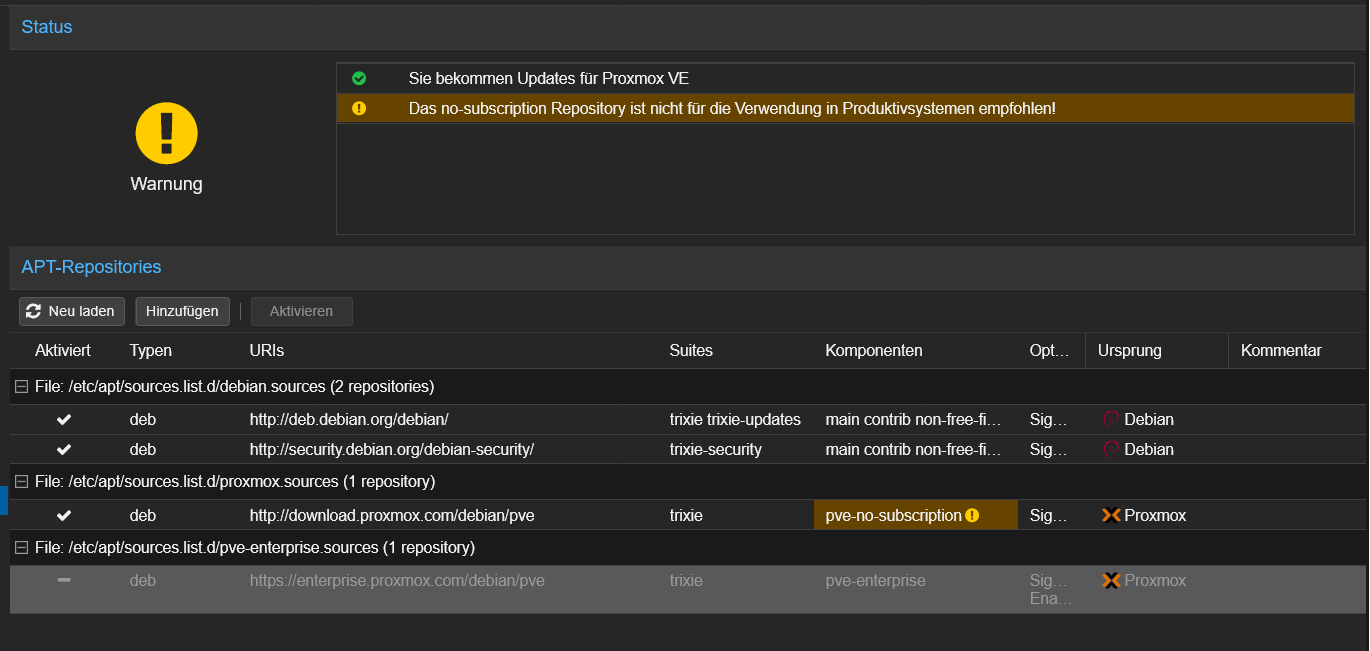Click the Debian icon on the security repository row
The width and height of the screenshot is (1370, 651).
tap(1112, 449)
